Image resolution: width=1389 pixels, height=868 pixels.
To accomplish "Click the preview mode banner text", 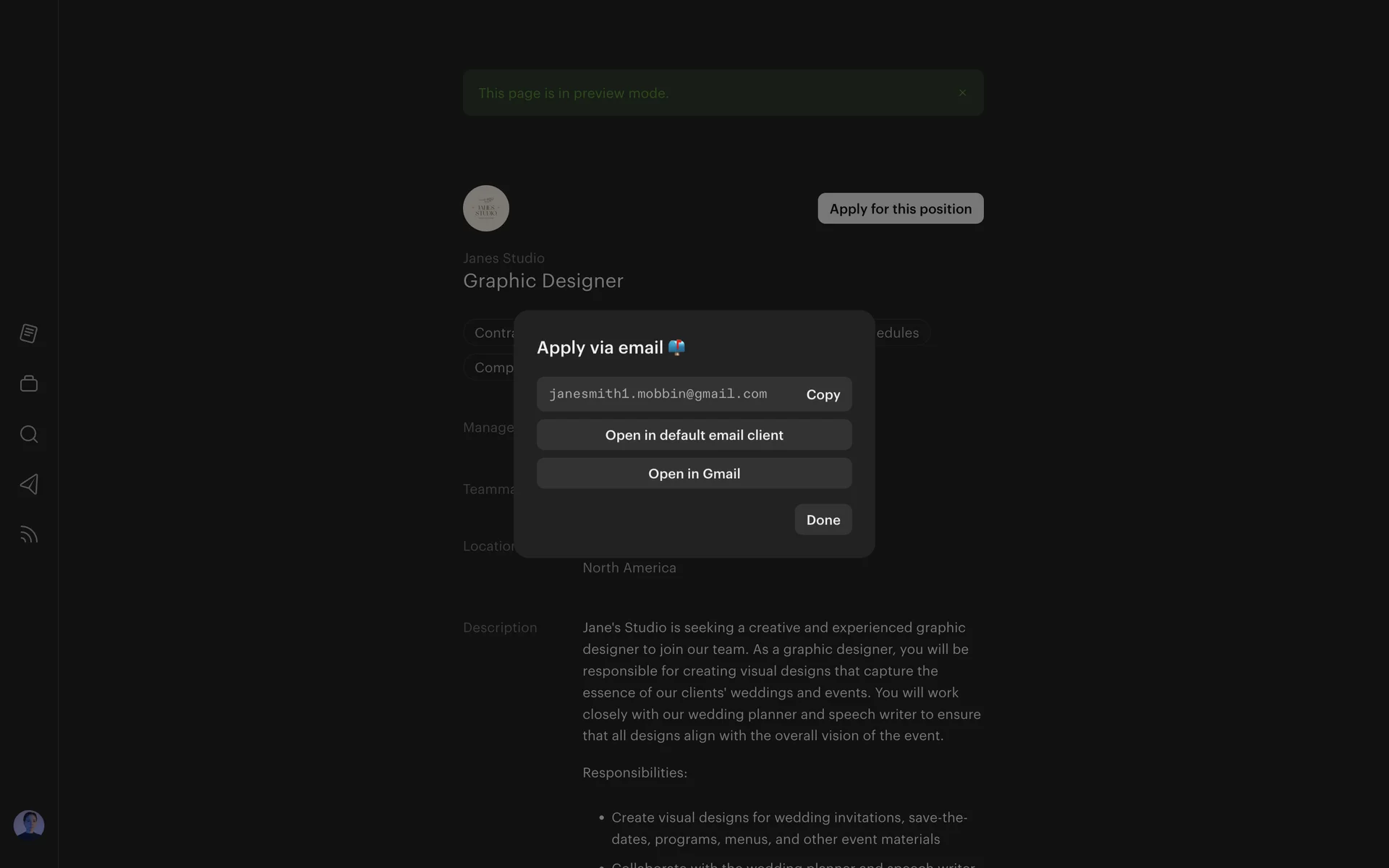I will (x=573, y=93).
